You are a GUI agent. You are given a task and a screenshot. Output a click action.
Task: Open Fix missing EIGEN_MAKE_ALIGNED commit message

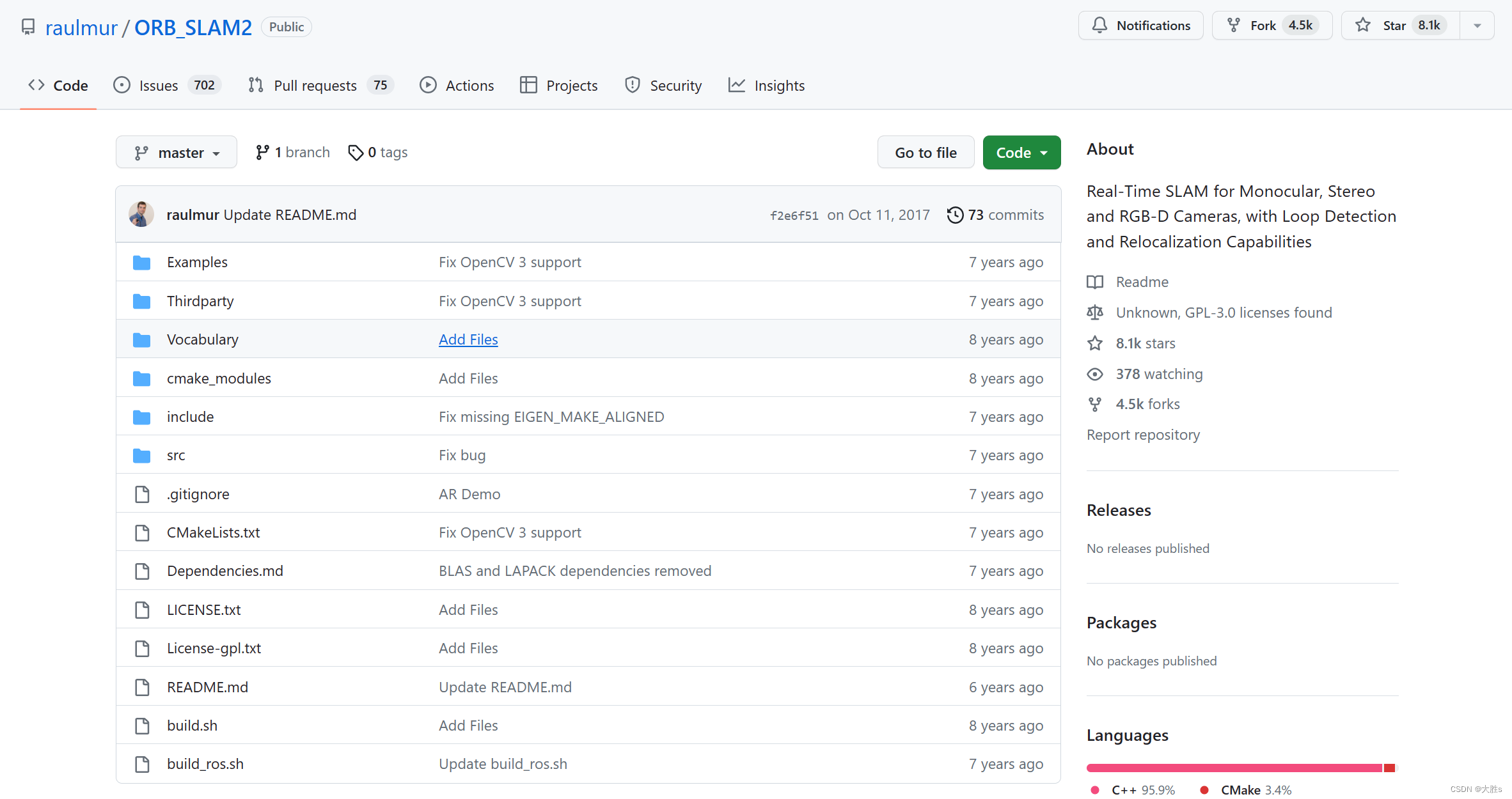(x=551, y=417)
